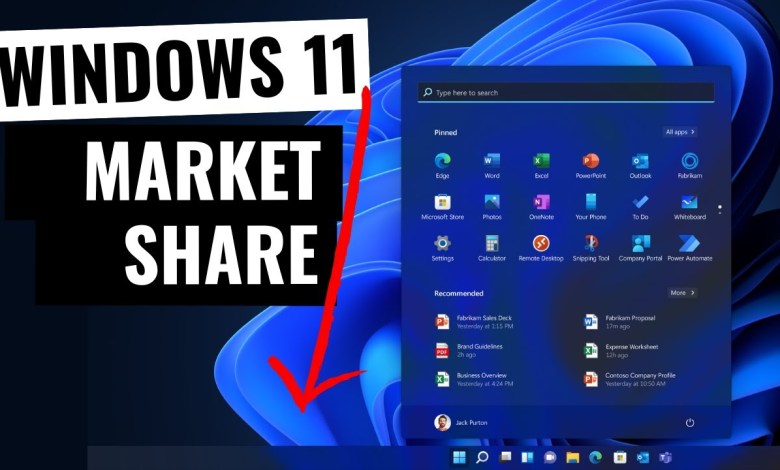This screenshot has width=780, height=470.
Task: Open the Edge pinned app
Action: pos(442,166)
